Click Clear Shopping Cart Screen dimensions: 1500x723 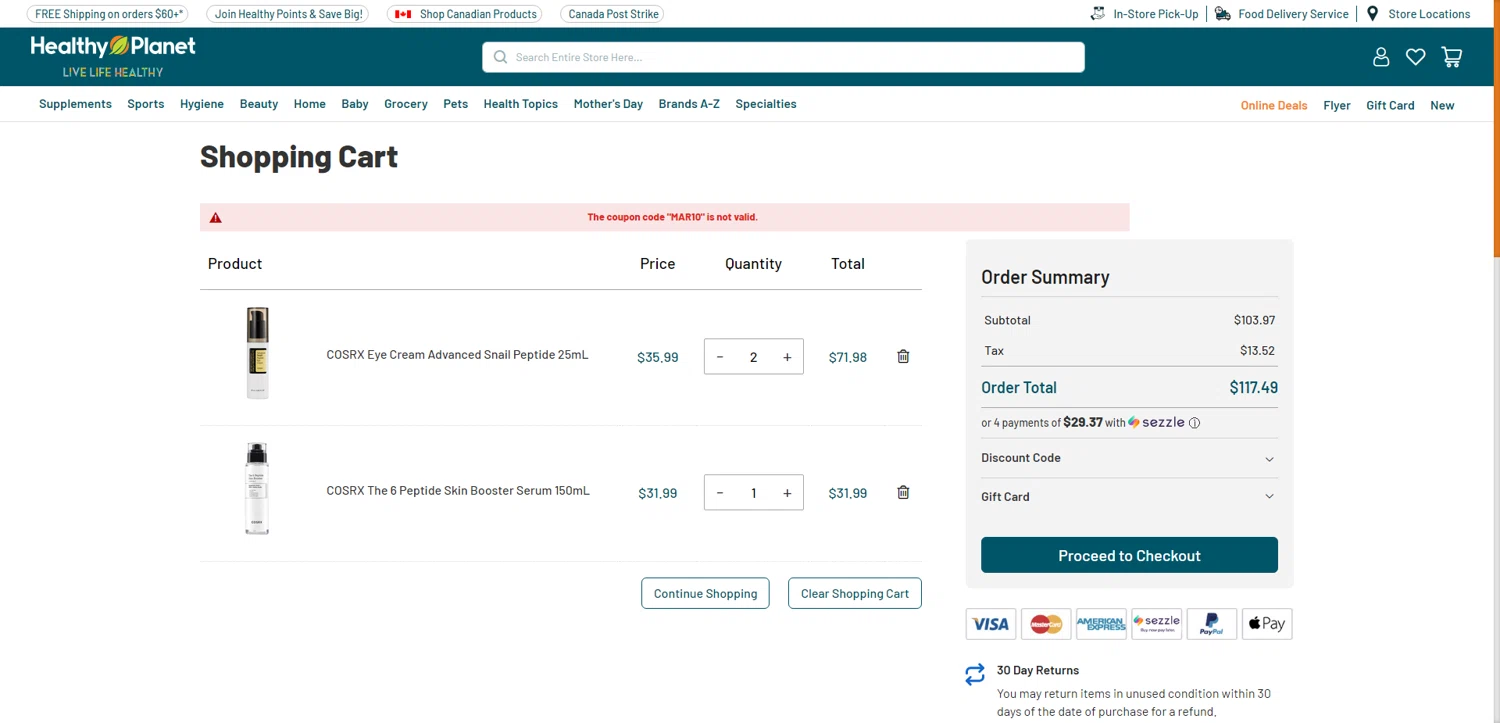tap(855, 593)
